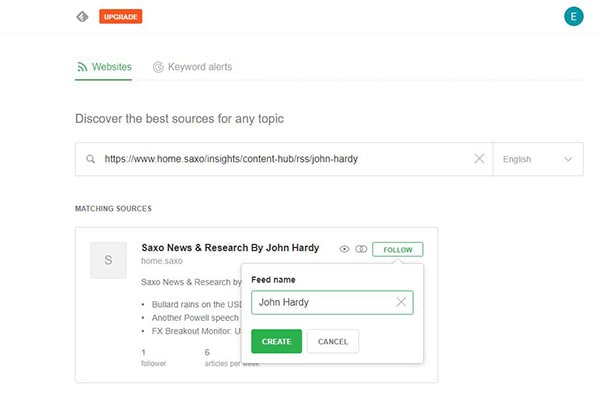Open the user avatar E menu
This screenshot has height=400, width=600.
(x=573, y=15)
